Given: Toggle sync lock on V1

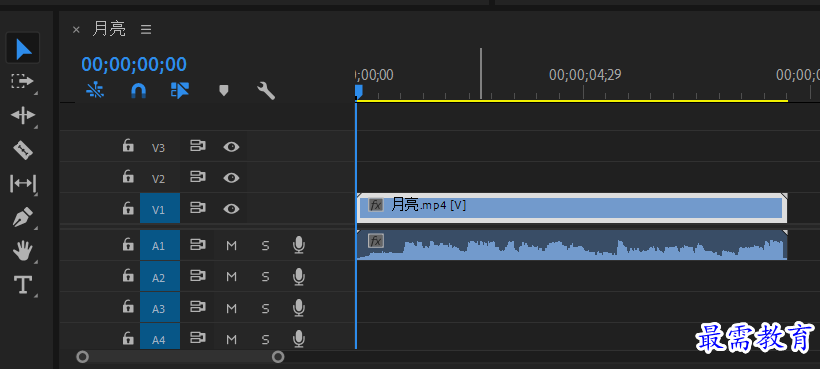Looking at the screenshot, I should coord(197,209).
